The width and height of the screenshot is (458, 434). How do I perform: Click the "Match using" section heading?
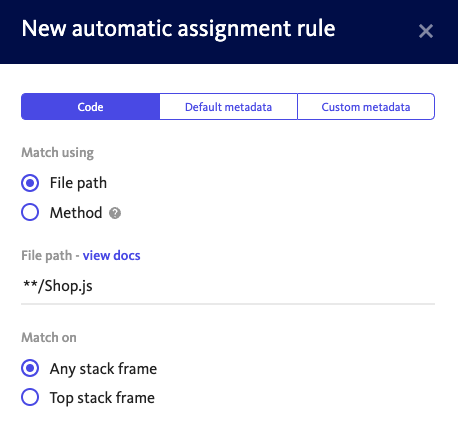tap(57, 153)
